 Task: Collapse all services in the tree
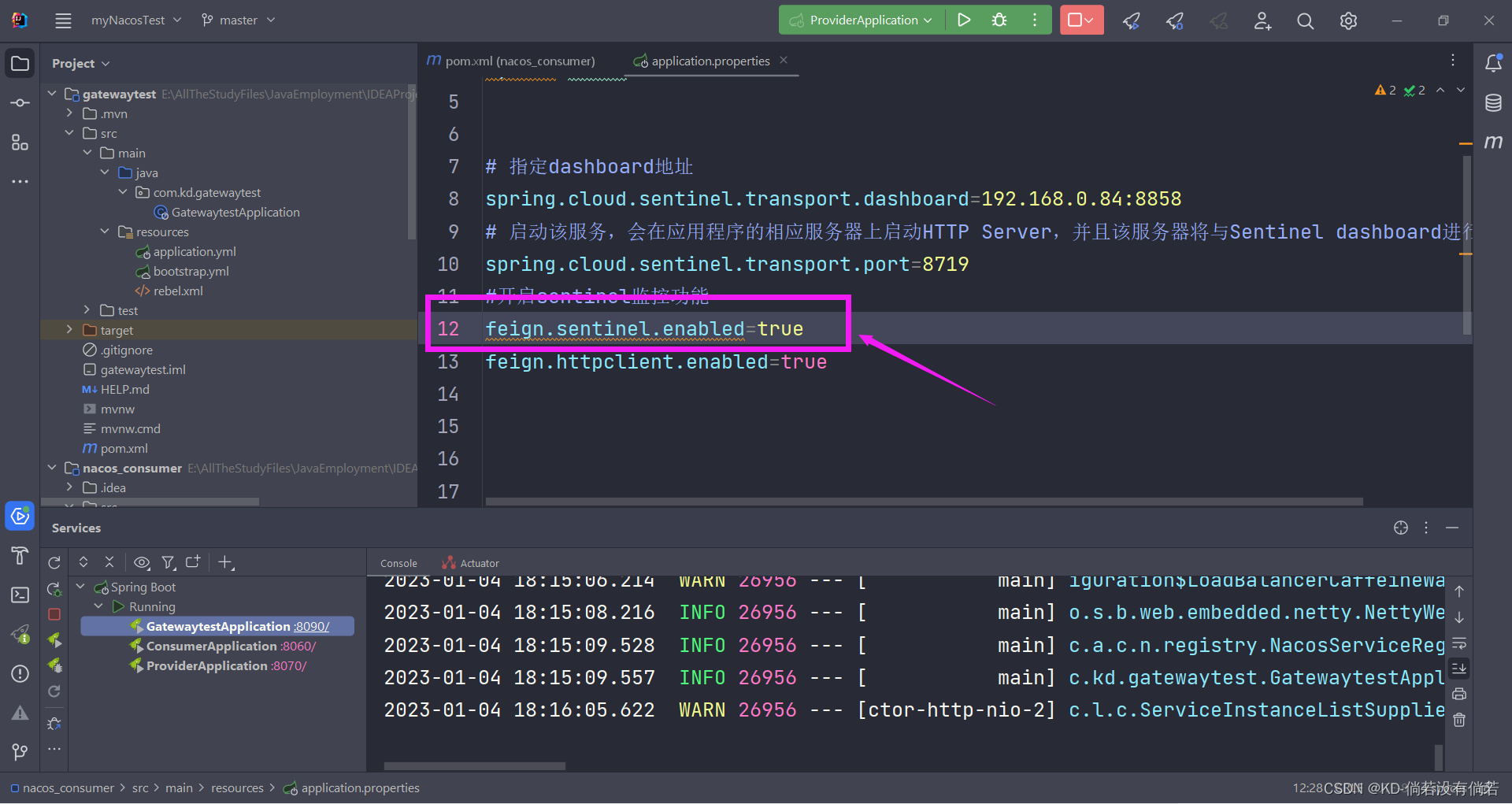[109, 562]
